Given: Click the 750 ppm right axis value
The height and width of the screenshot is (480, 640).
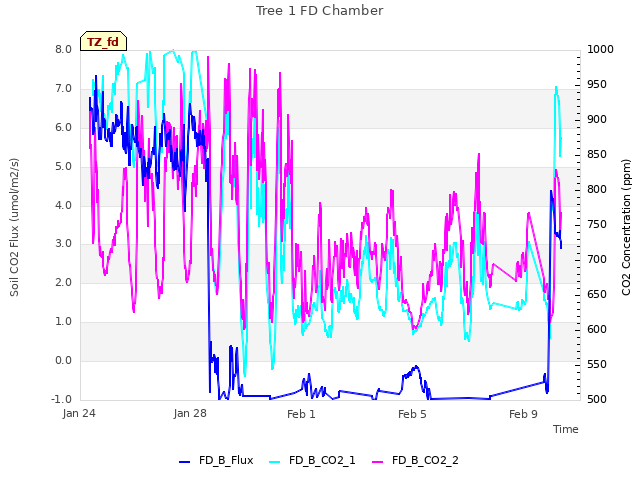Looking at the screenshot, I should pos(597,224).
